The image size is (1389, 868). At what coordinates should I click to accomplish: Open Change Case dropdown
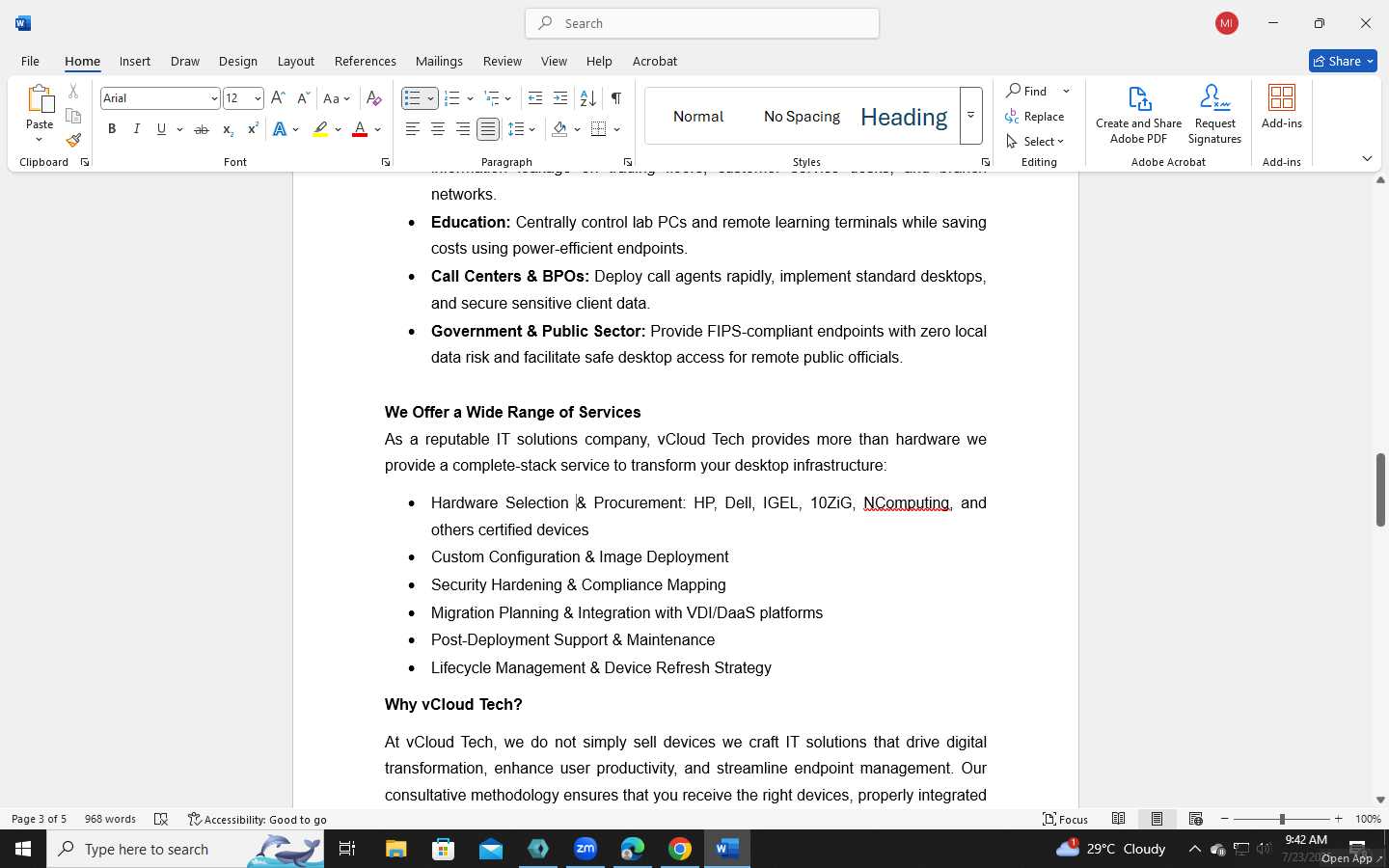coord(337,98)
